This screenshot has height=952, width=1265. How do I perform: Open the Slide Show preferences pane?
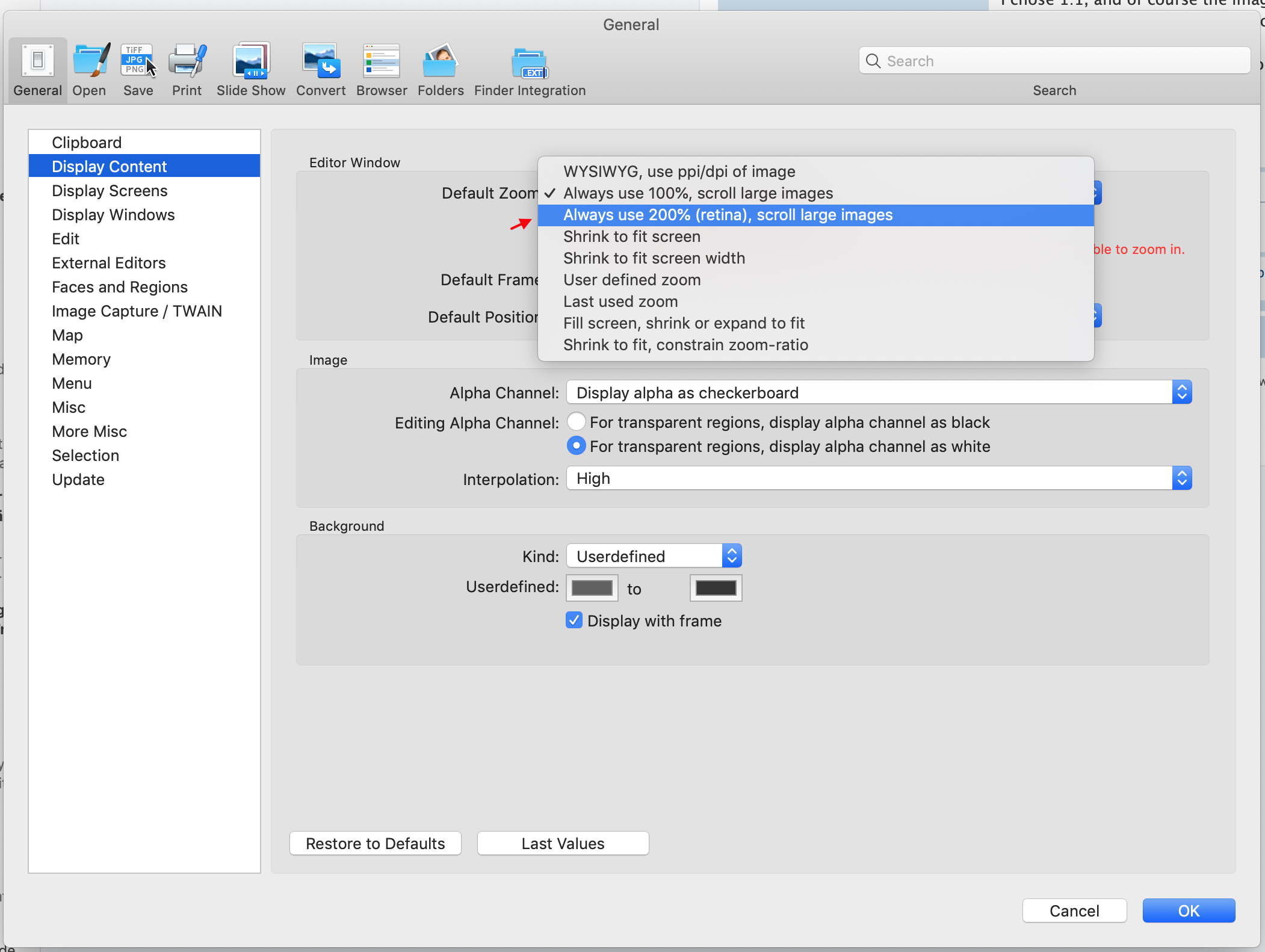pyautogui.click(x=251, y=70)
